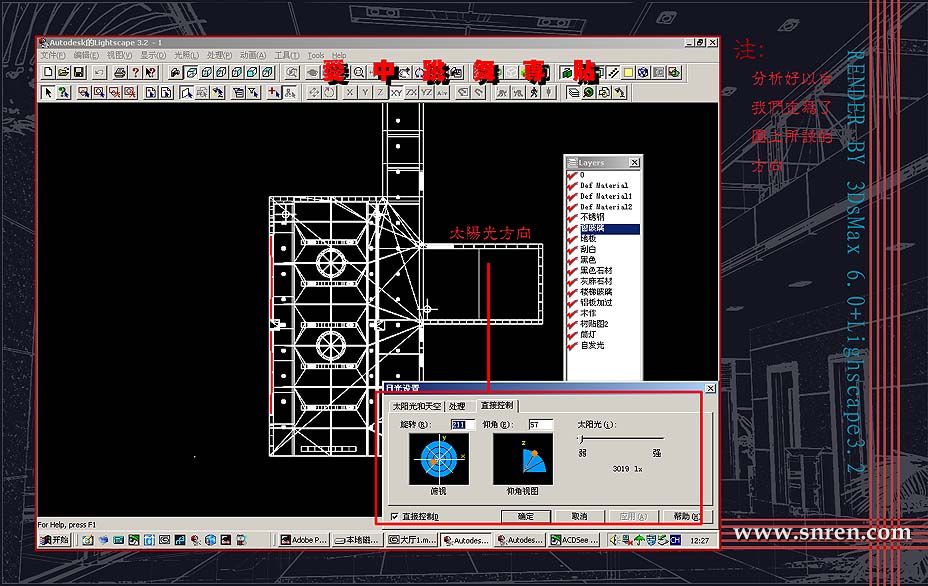Viewport: 928px width, 586px height.
Task: Click the Z axis constraint button
Action: [381, 92]
